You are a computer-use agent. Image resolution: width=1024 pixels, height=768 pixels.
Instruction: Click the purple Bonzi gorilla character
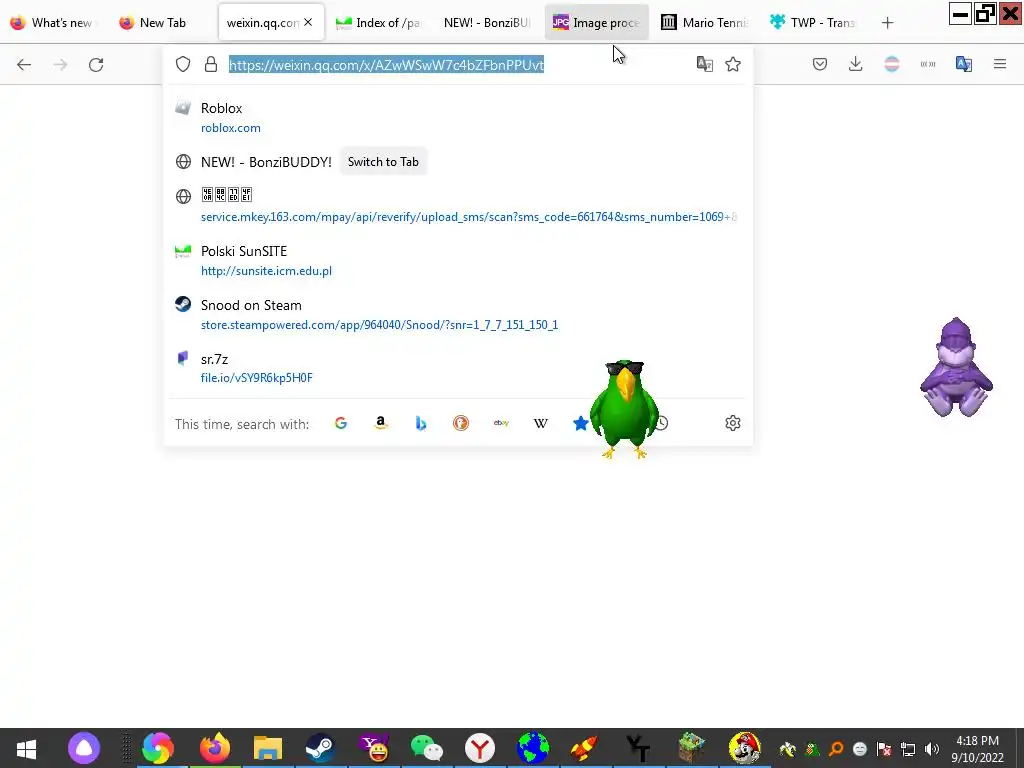[x=957, y=368]
